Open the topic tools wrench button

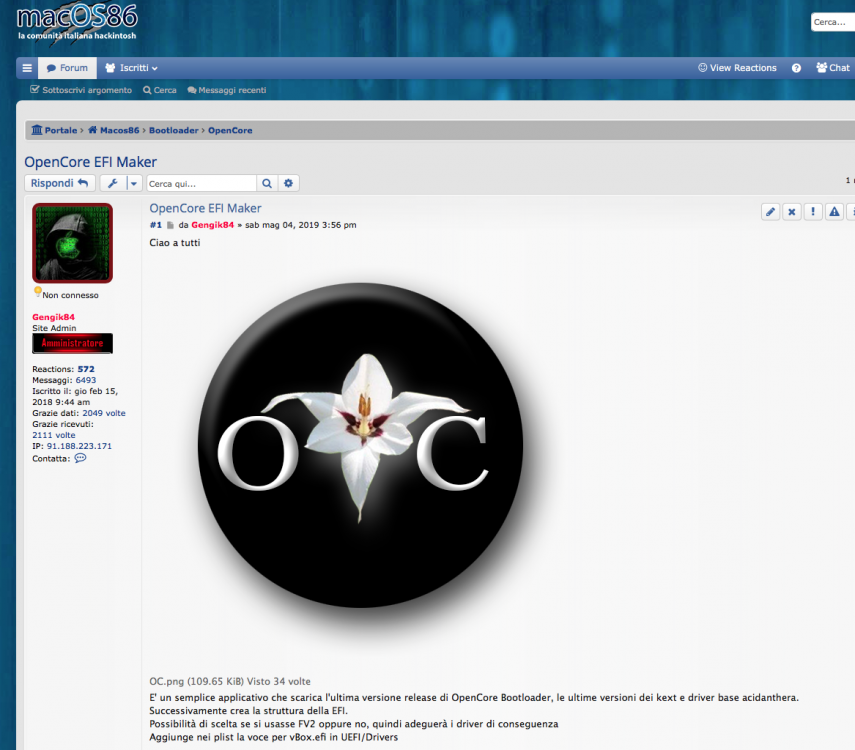pos(113,183)
